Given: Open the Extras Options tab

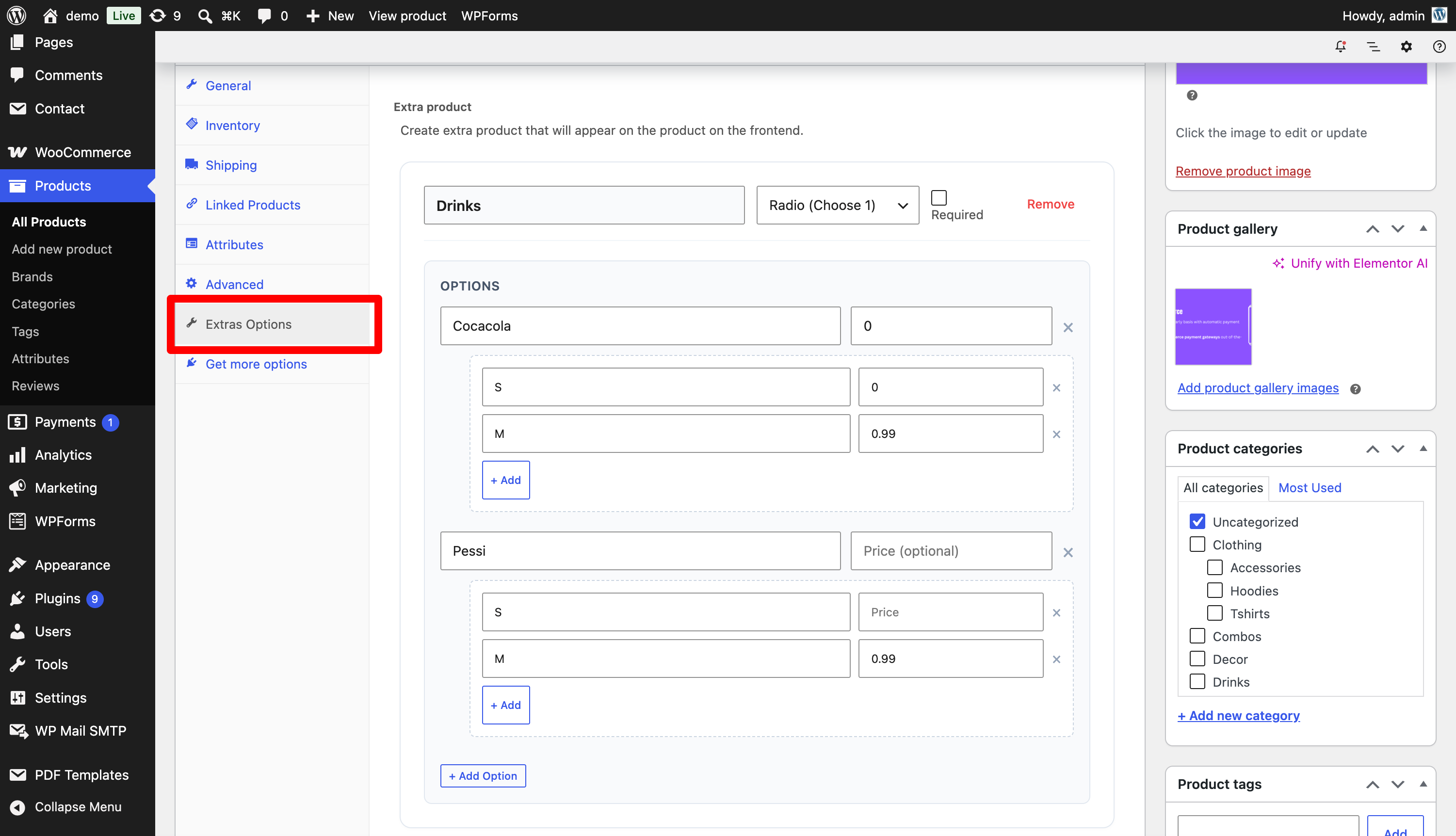Looking at the screenshot, I should click(272, 324).
